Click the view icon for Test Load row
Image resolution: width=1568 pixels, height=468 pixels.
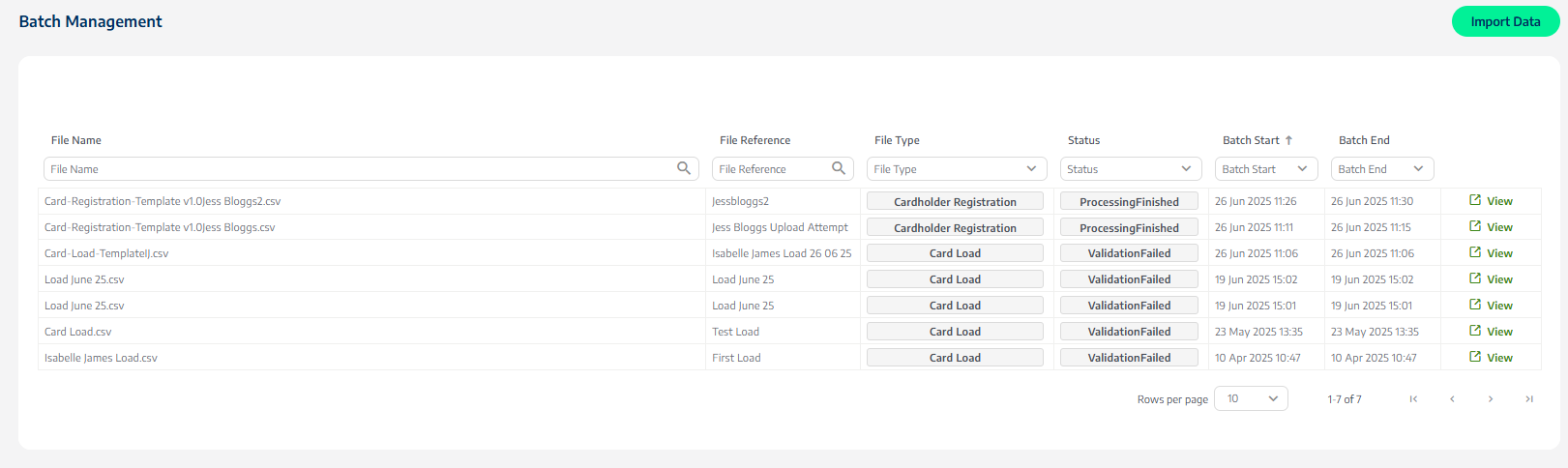click(1475, 331)
